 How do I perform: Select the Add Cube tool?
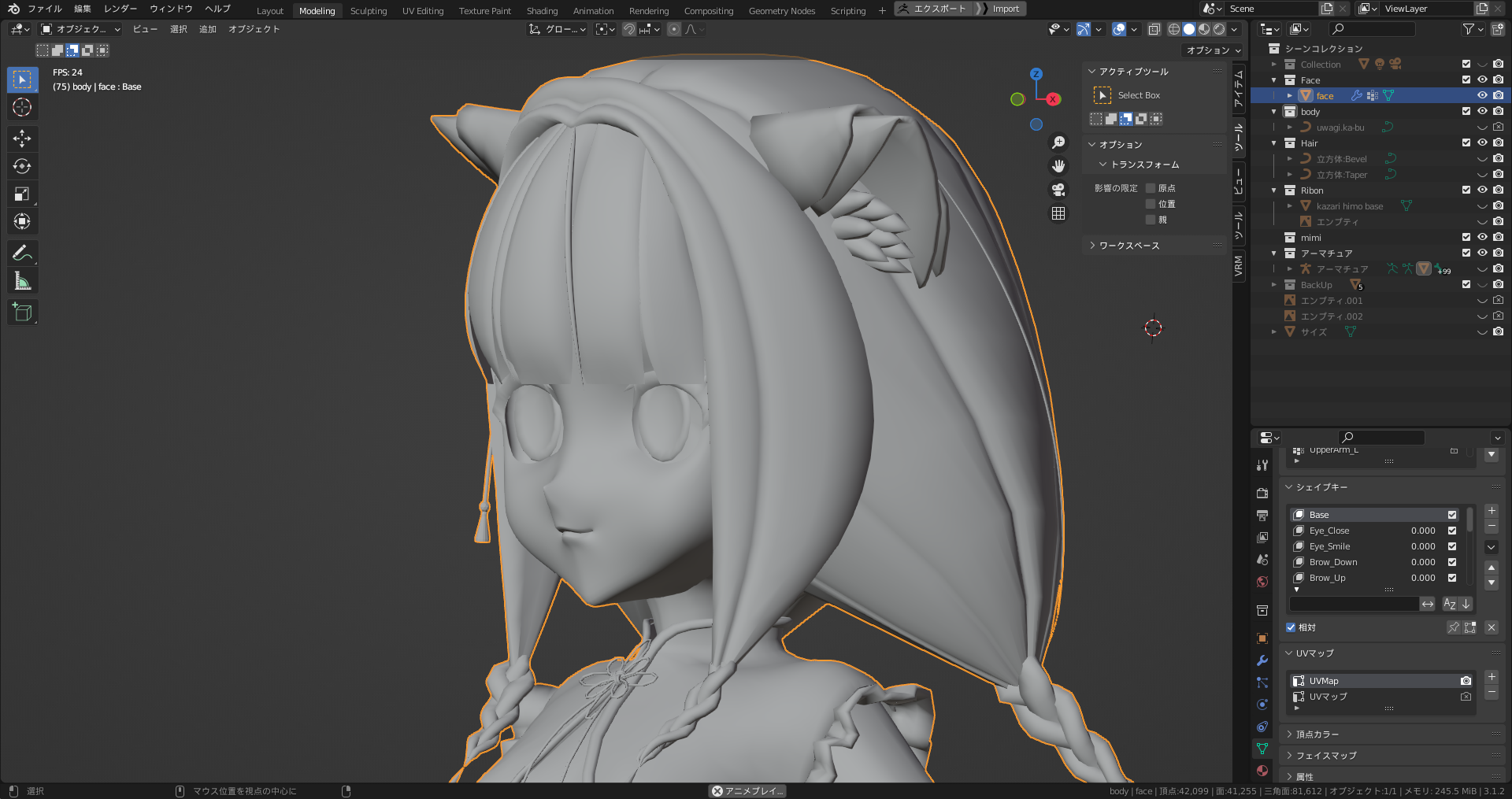22,313
